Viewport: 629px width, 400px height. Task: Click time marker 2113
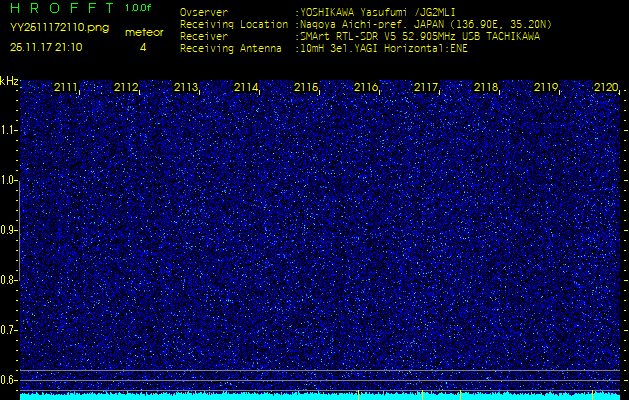[x=186, y=87]
